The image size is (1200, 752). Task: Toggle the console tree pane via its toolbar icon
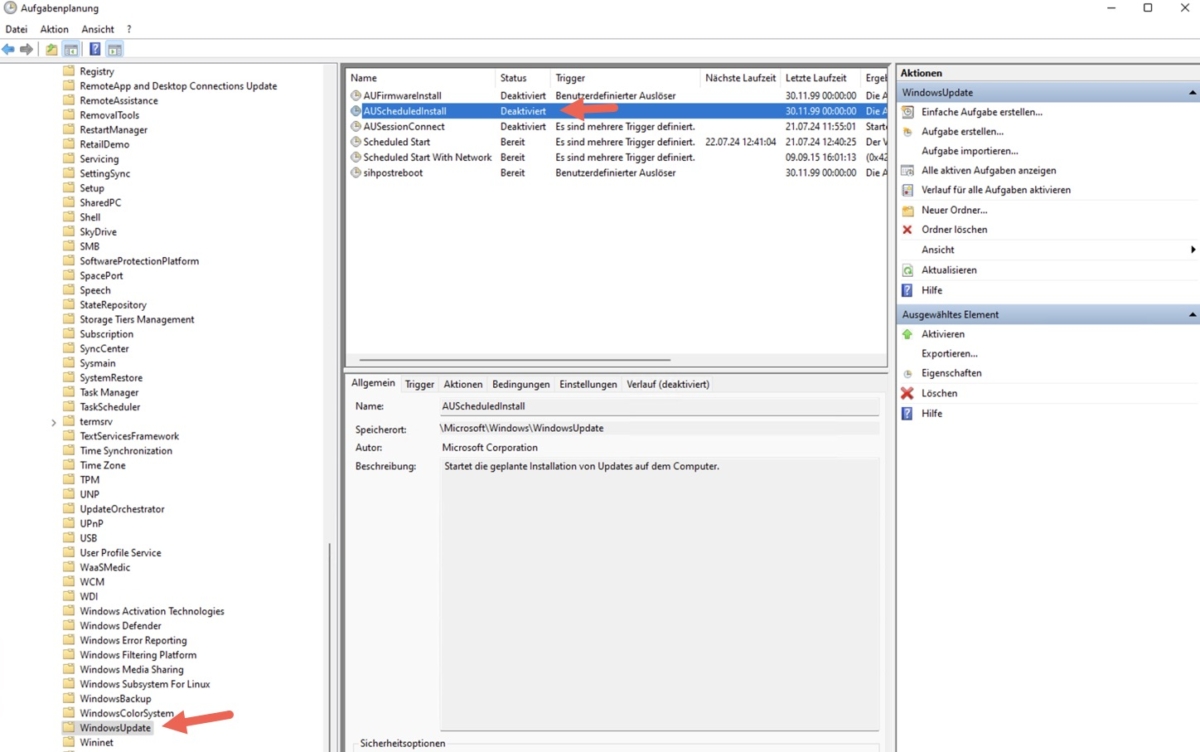pos(70,48)
